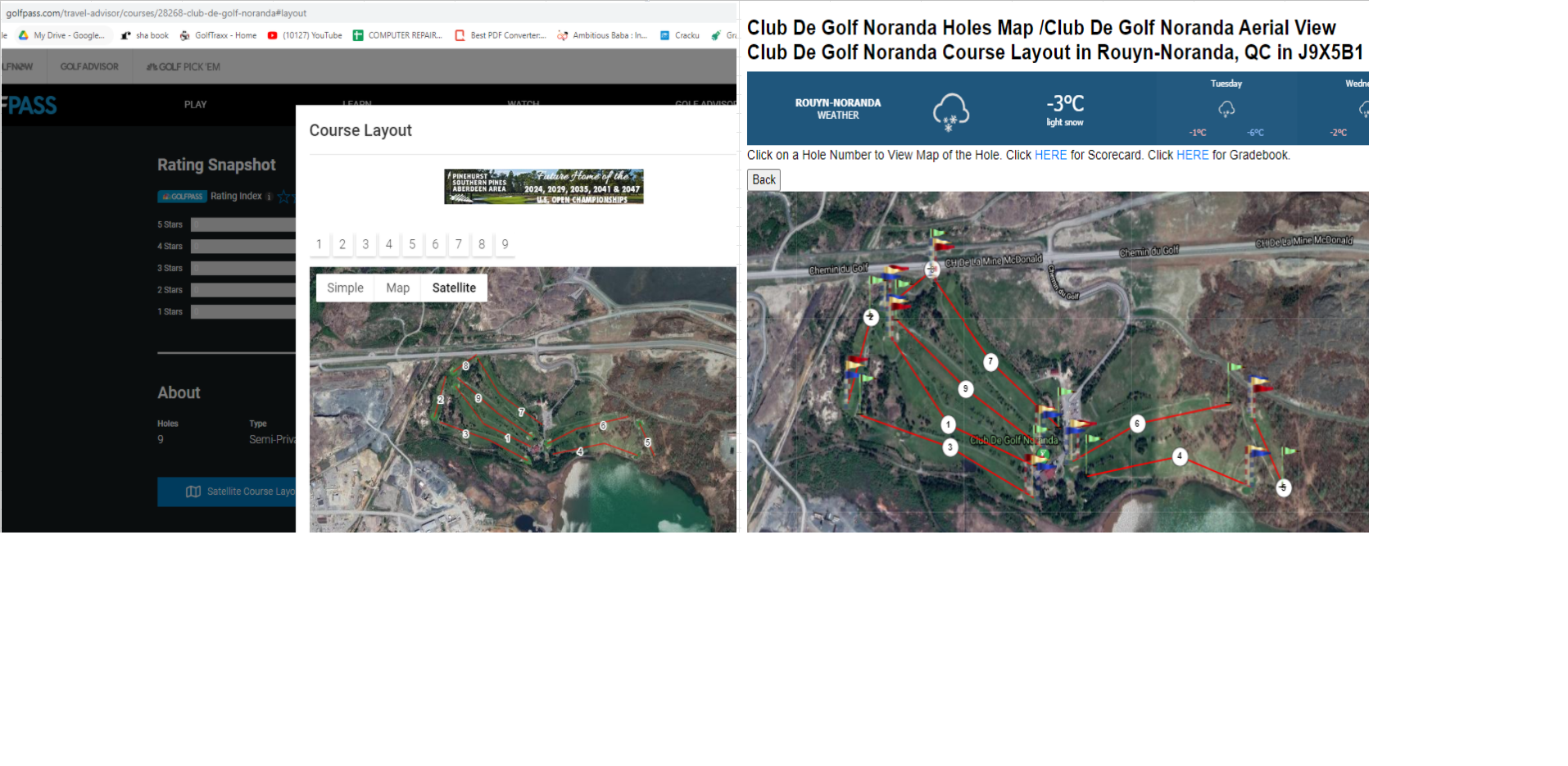Click the snow cloud weather icon
The height and width of the screenshot is (766, 1568).
tap(950, 111)
